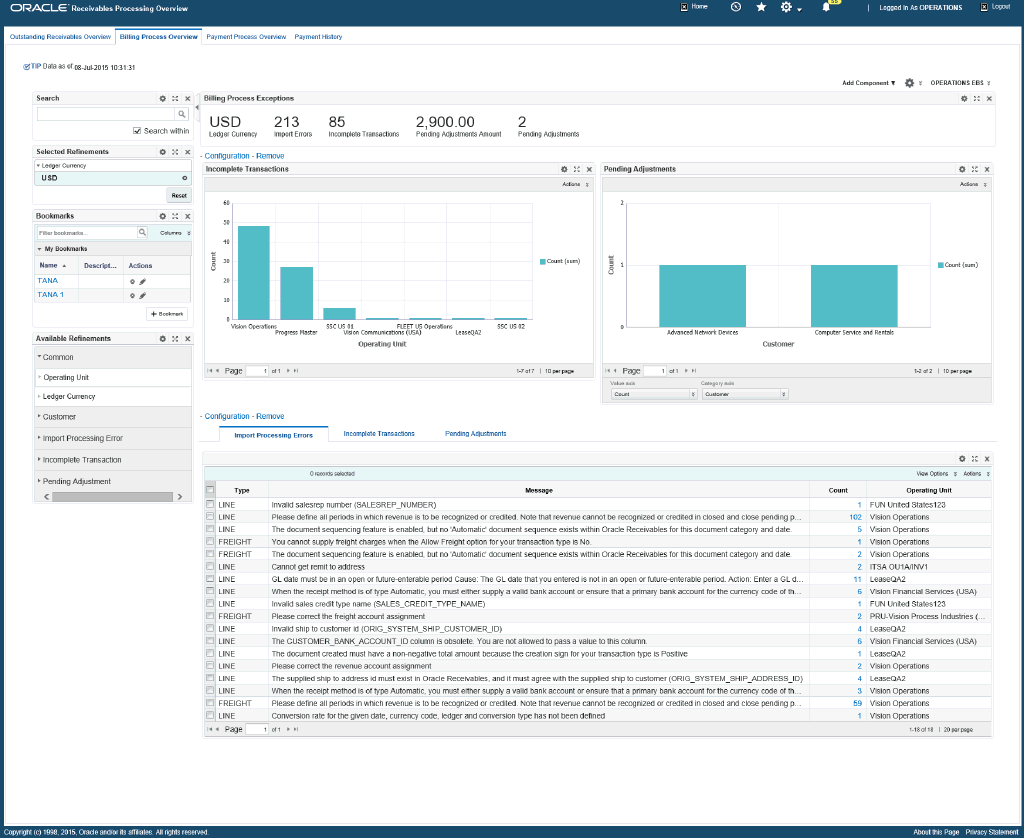This screenshot has width=1024, height=838.
Task: Maximize the Incomplete Transactions chart panel
Action: (577, 169)
